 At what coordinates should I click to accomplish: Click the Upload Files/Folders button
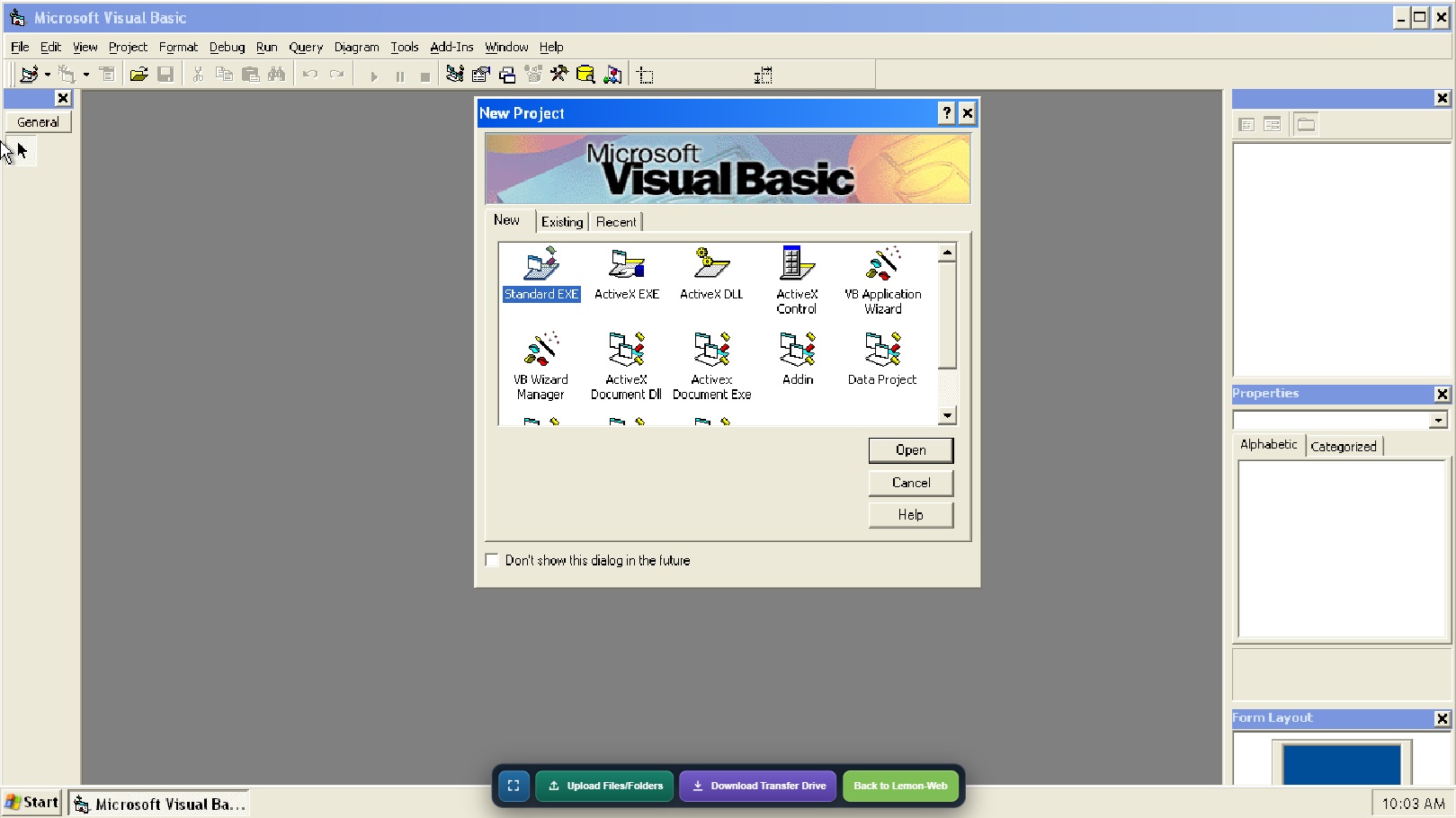coord(604,786)
